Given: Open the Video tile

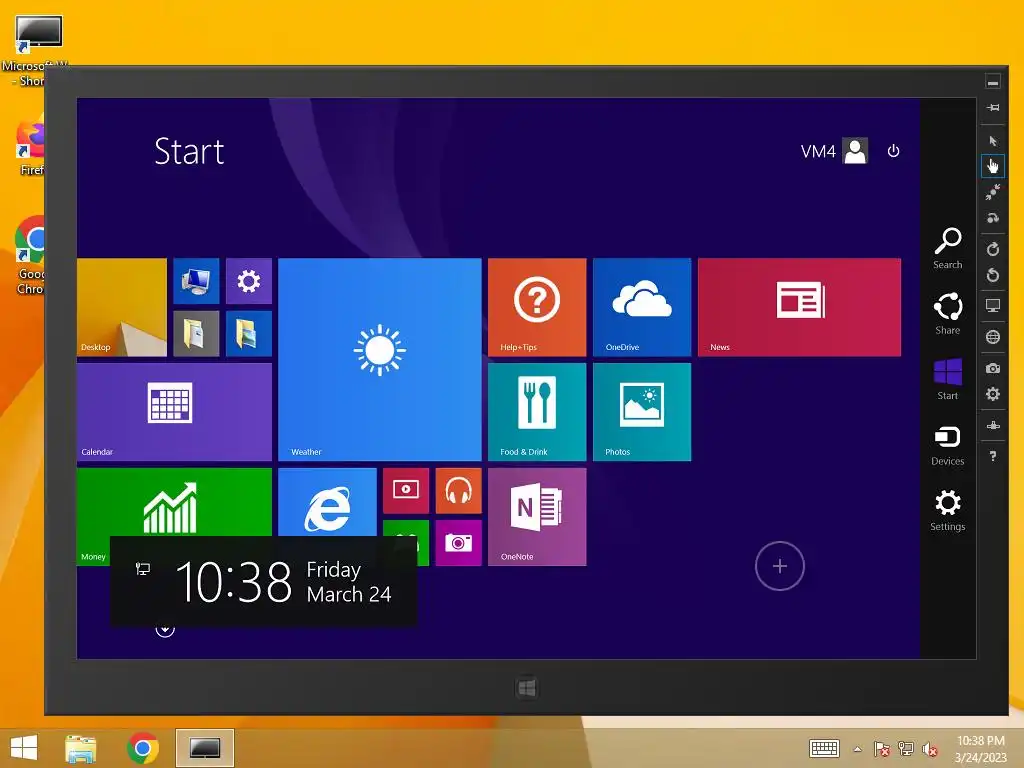Looking at the screenshot, I should (406, 490).
